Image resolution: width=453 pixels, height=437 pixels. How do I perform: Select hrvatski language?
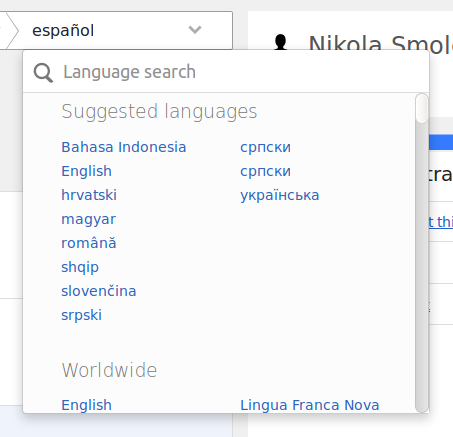(x=89, y=195)
